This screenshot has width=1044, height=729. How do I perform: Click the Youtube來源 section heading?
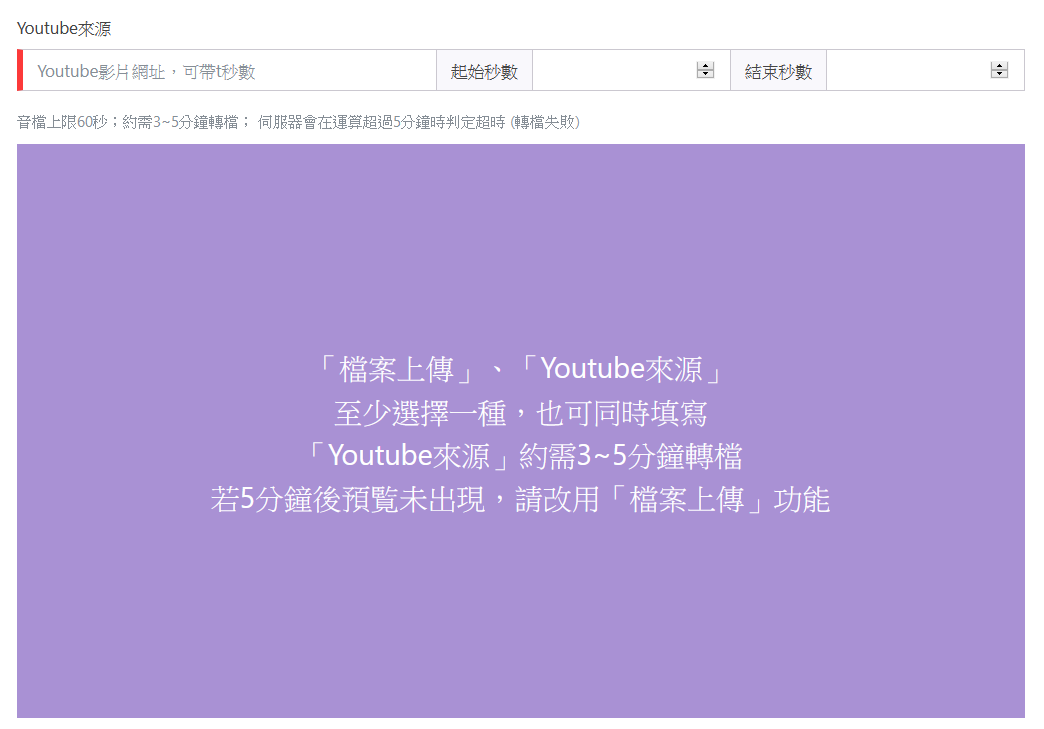[64, 28]
